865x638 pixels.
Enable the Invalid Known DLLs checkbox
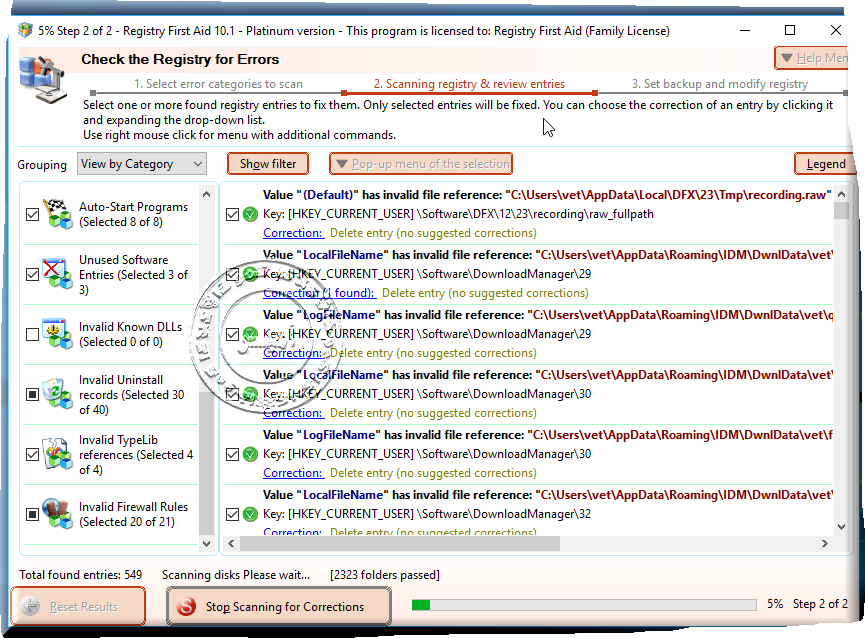(x=33, y=335)
